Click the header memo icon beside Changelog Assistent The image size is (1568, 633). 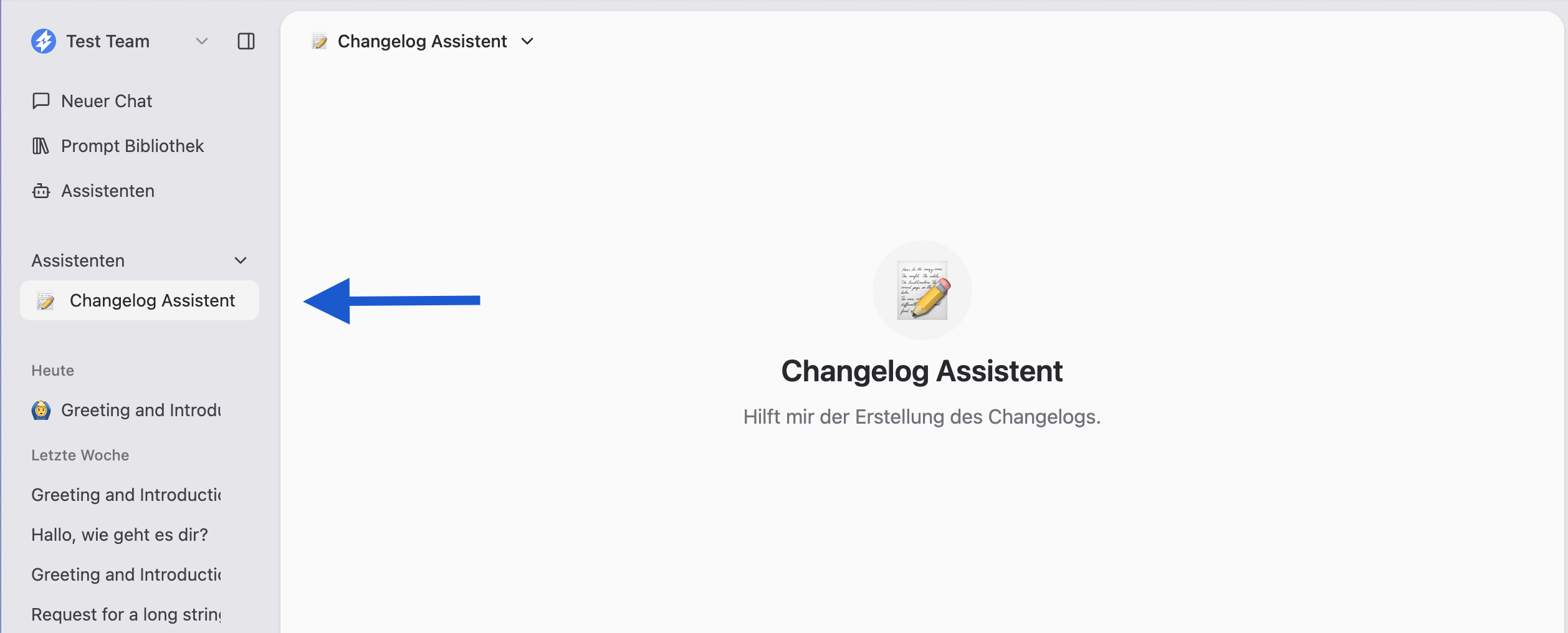click(320, 41)
